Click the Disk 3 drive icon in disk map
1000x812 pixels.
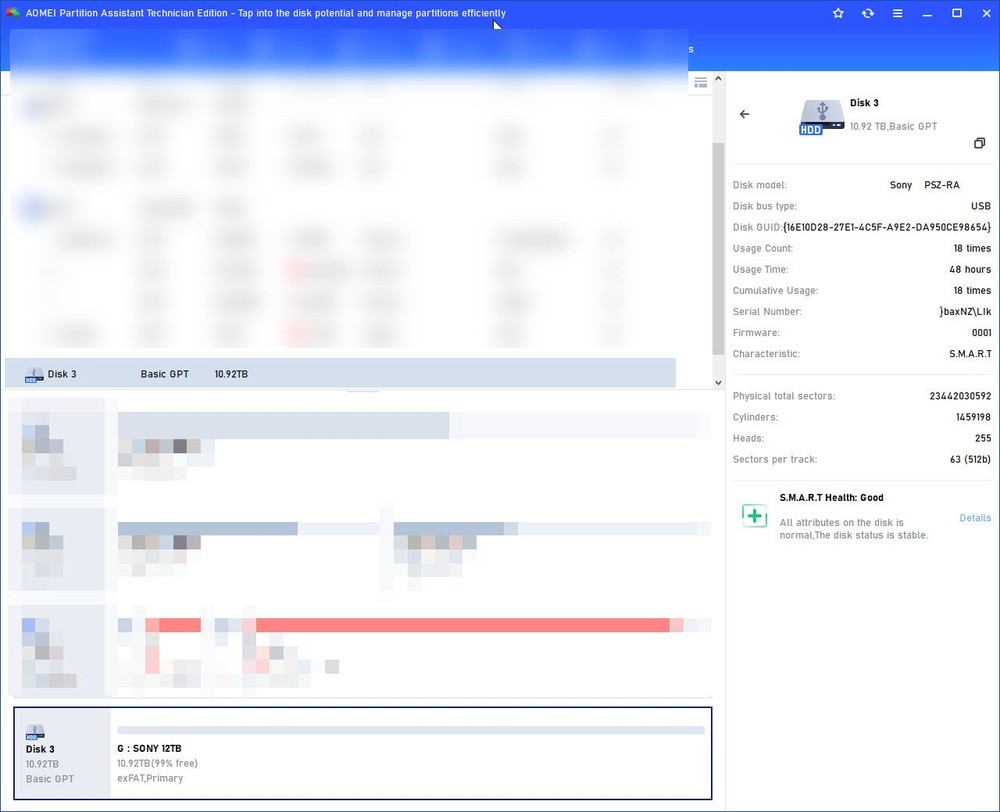(35, 732)
